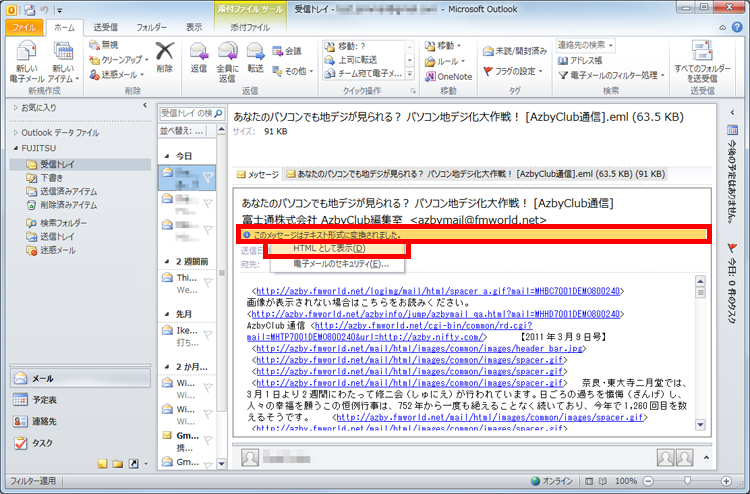Viewport: 750px width, 494px height.
Task: Switch to 連絡先 contacts view
Action: (80, 421)
